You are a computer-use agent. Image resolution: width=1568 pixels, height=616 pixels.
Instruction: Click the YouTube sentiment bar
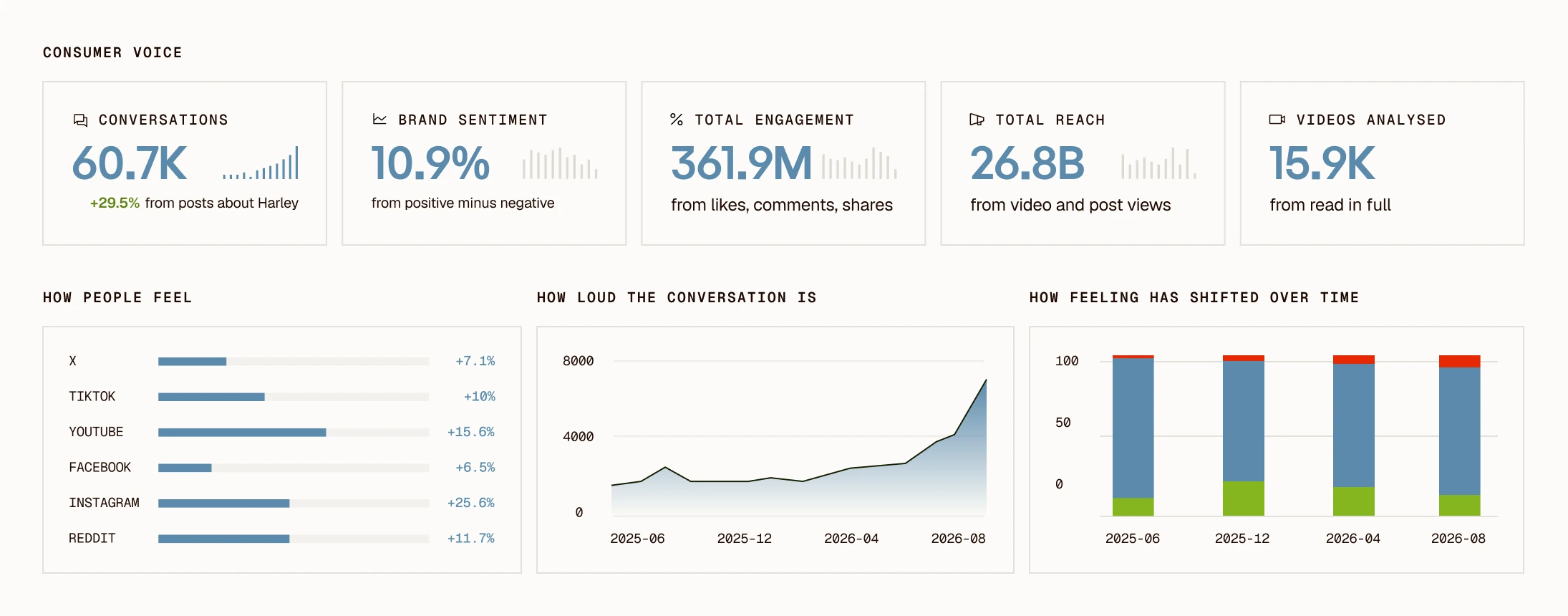pos(294,433)
